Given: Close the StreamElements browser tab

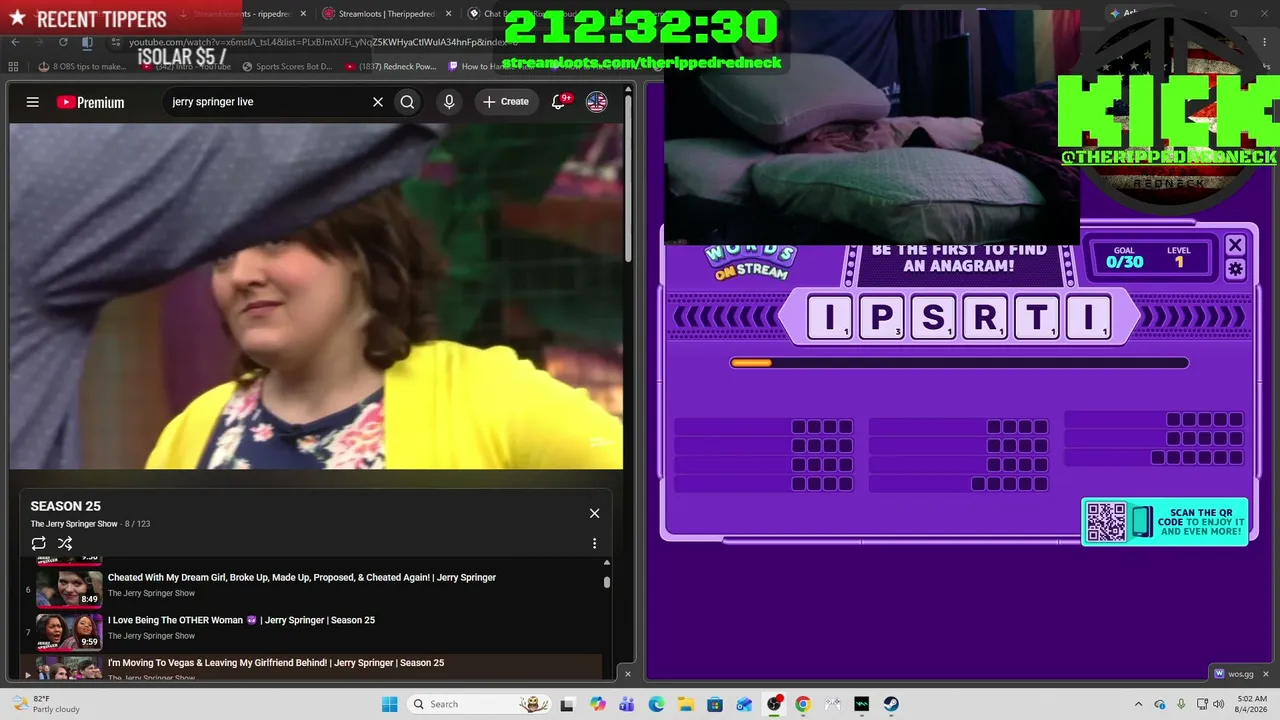Looking at the screenshot, I should (x=303, y=14).
